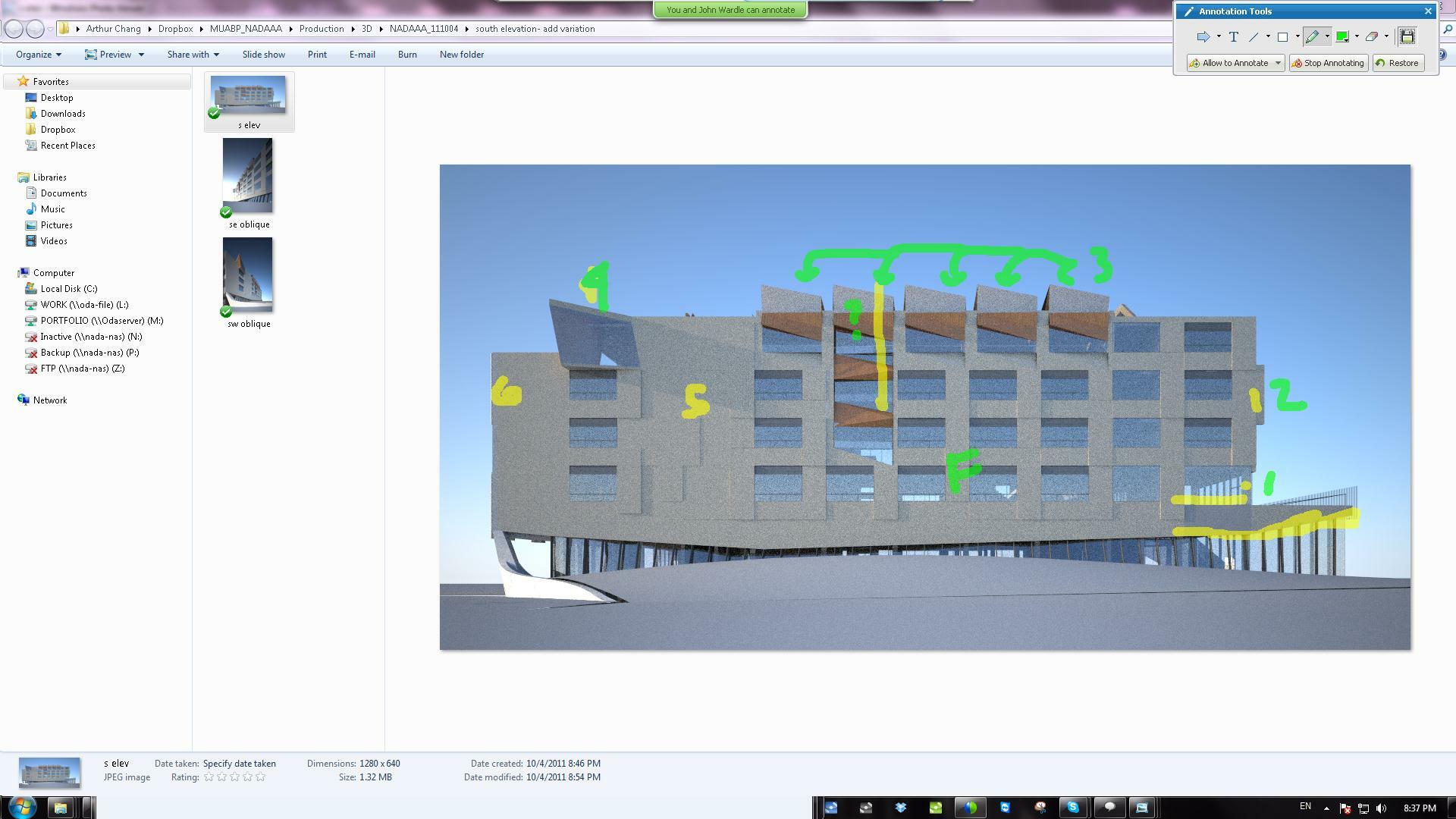This screenshot has height=819, width=1456.
Task: Open Preview options dropdown arrow
Action: [141, 55]
